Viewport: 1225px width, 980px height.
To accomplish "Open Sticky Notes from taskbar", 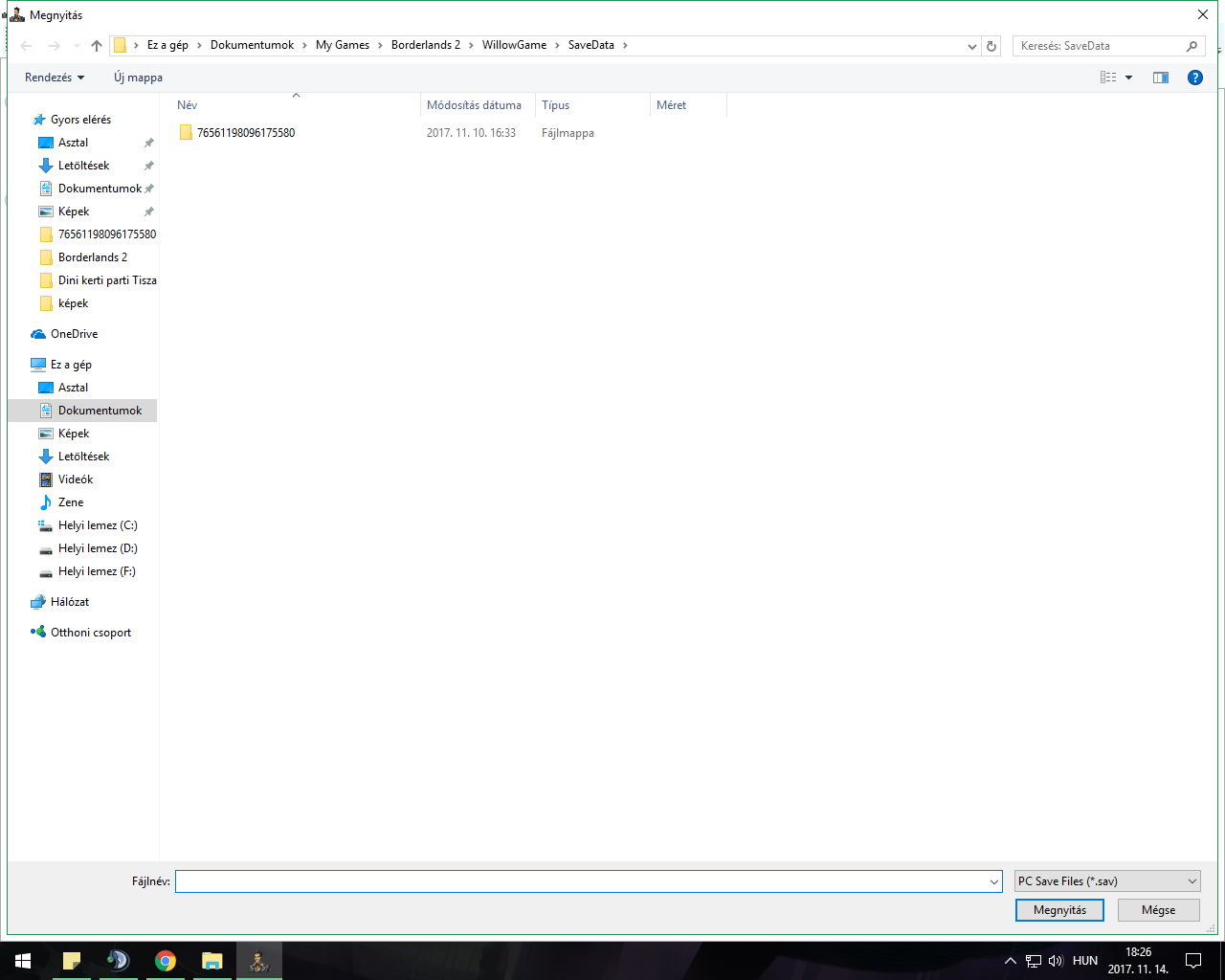I will point(72,961).
